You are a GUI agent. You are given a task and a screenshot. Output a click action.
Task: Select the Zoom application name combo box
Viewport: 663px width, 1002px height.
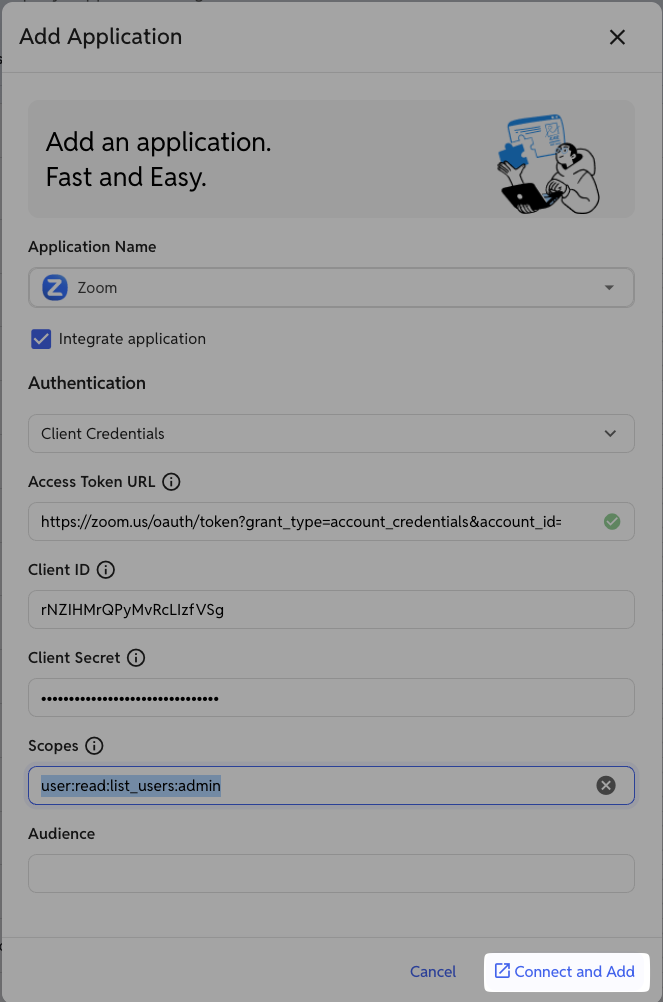click(332, 288)
